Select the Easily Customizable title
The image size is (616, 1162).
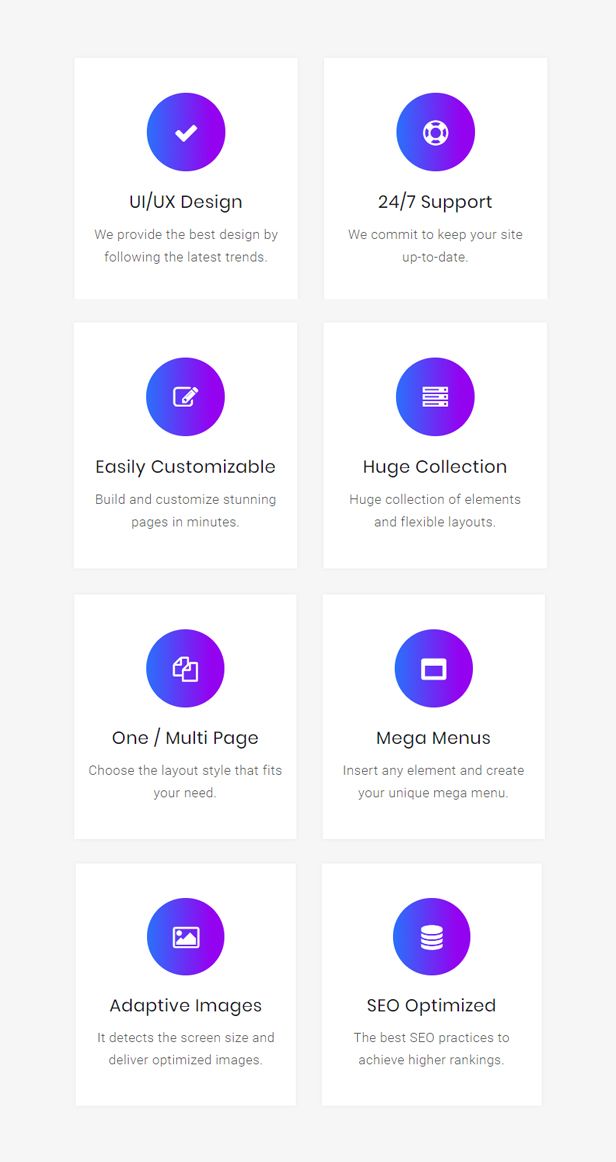185,467
